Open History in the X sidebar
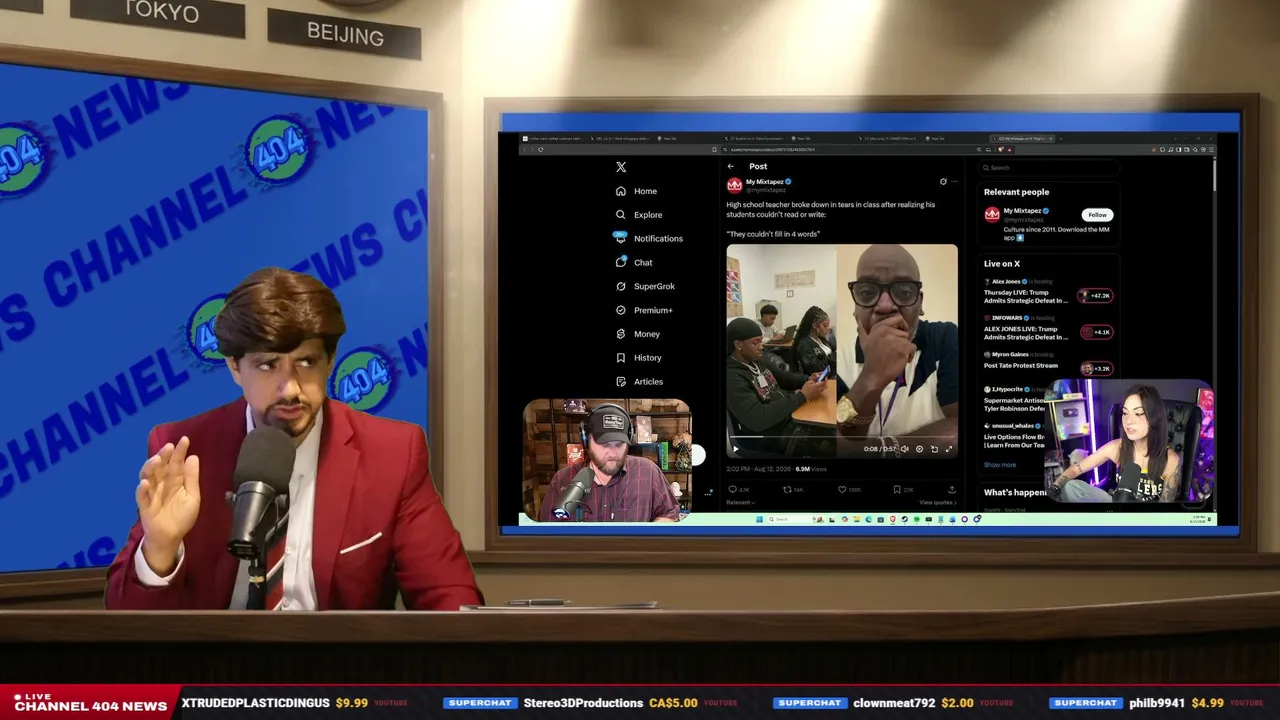Screen dimensions: 1280x720 pyautogui.click(x=638, y=358)
